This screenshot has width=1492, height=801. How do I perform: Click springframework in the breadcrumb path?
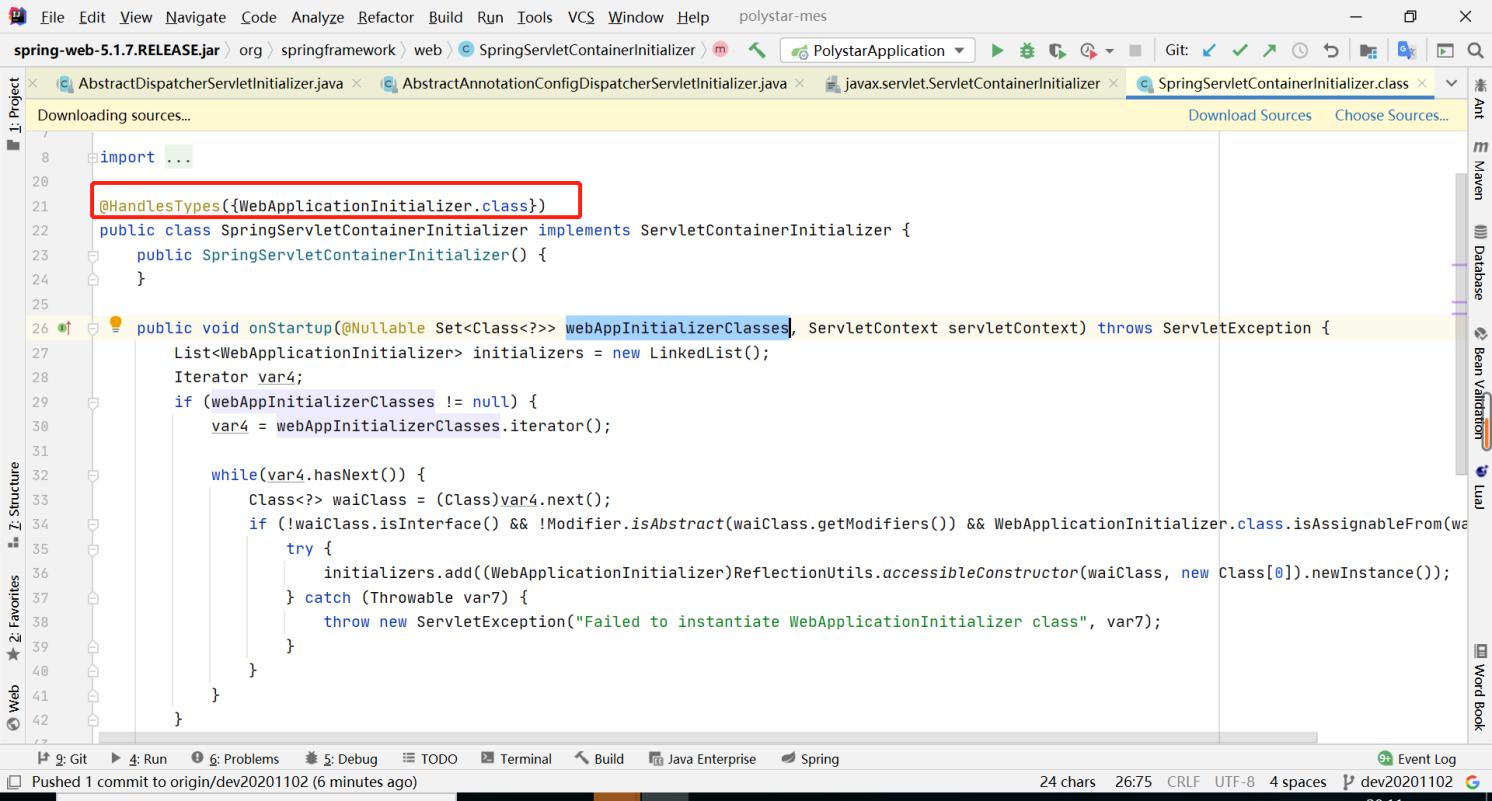[338, 50]
